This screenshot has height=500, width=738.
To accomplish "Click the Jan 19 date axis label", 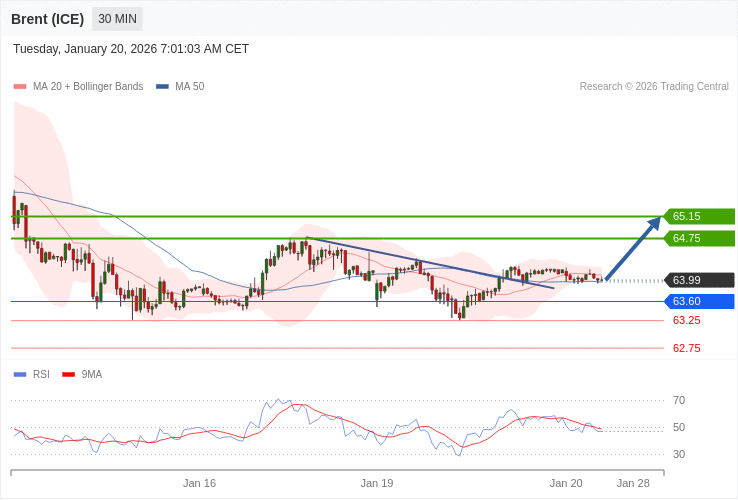I will (x=377, y=483).
